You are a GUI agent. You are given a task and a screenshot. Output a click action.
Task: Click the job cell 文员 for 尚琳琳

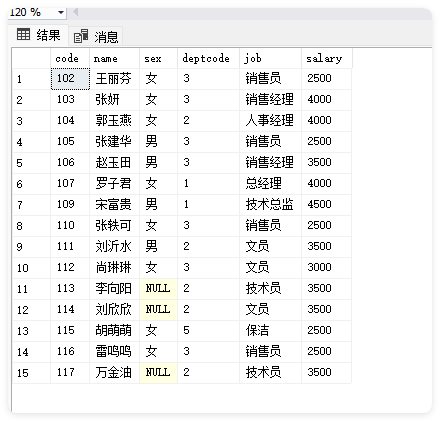click(x=270, y=268)
